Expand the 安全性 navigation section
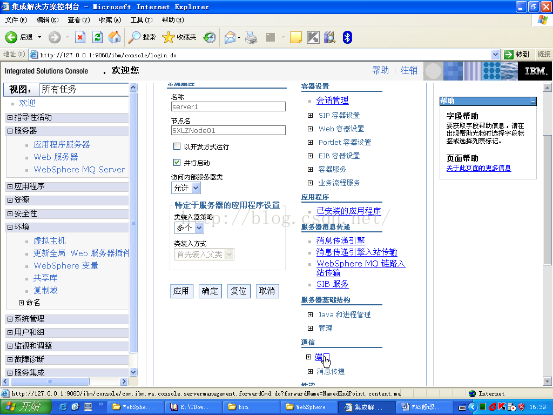This screenshot has height=415, width=553. point(10,214)
